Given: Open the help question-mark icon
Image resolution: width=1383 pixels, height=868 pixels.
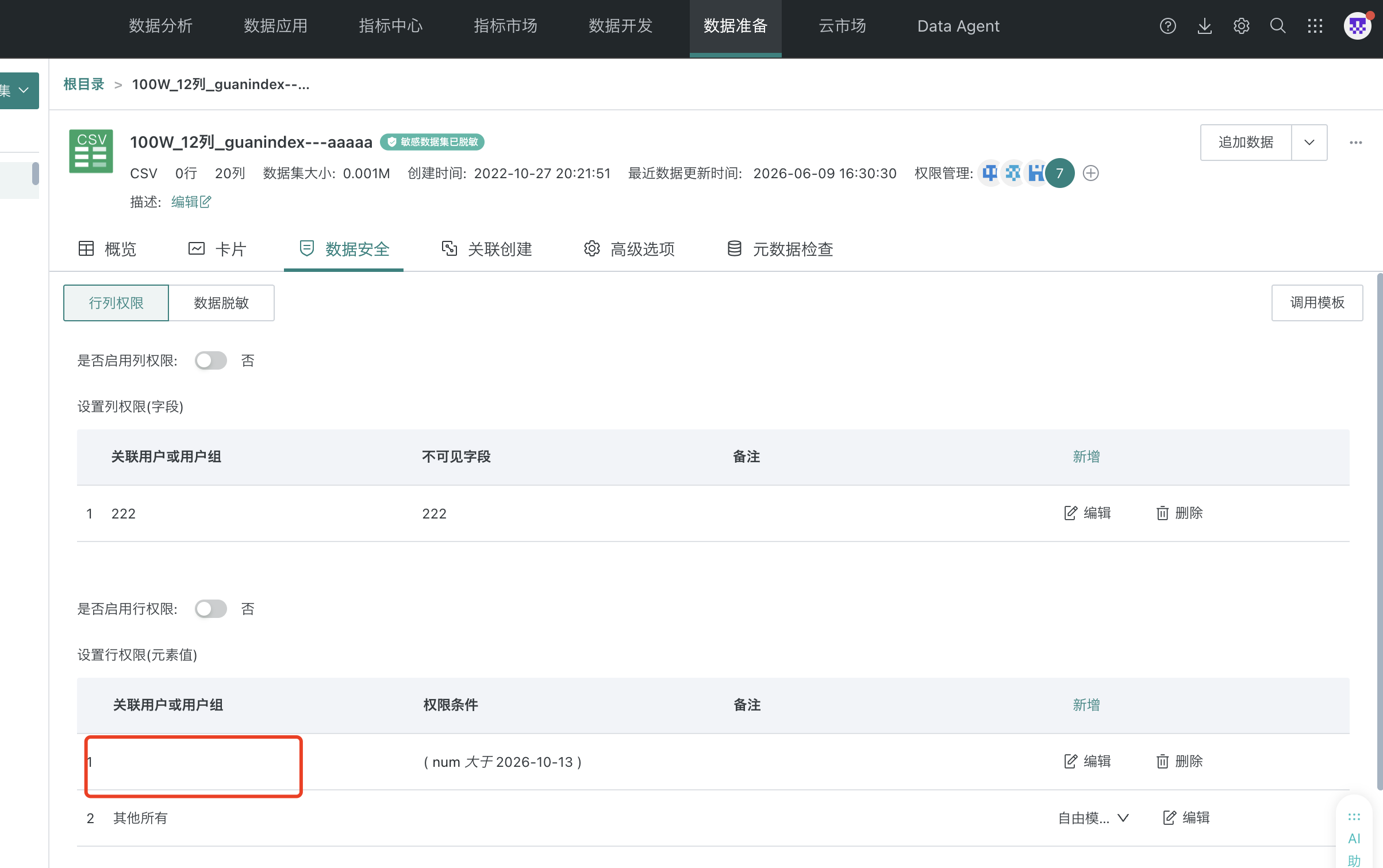Looking at the screenshot, I should (x=1167, y=26).
